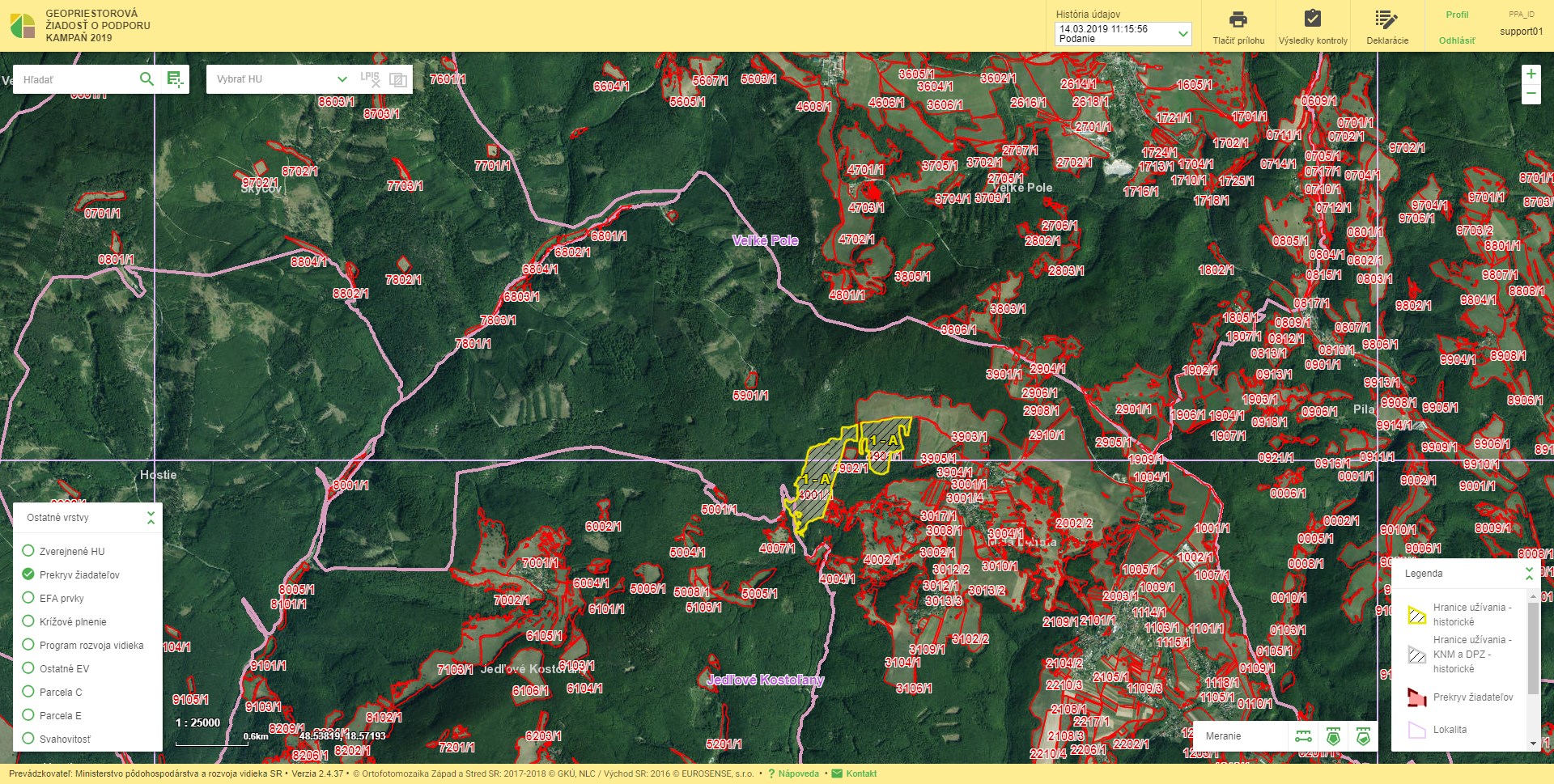The width and height of the screenshot is (1554, 784).
Task: Click parcel label 7801/1
Action: point(473,344)
